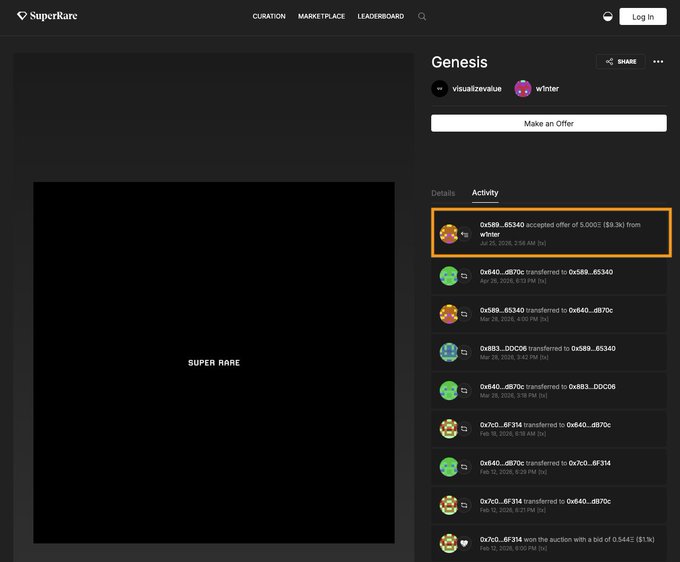The width and height of the screenshot is (680, 562).
Task: Click checkered avatar on Feb 12 6:21 PM row
Action: (x=449, y=505)
